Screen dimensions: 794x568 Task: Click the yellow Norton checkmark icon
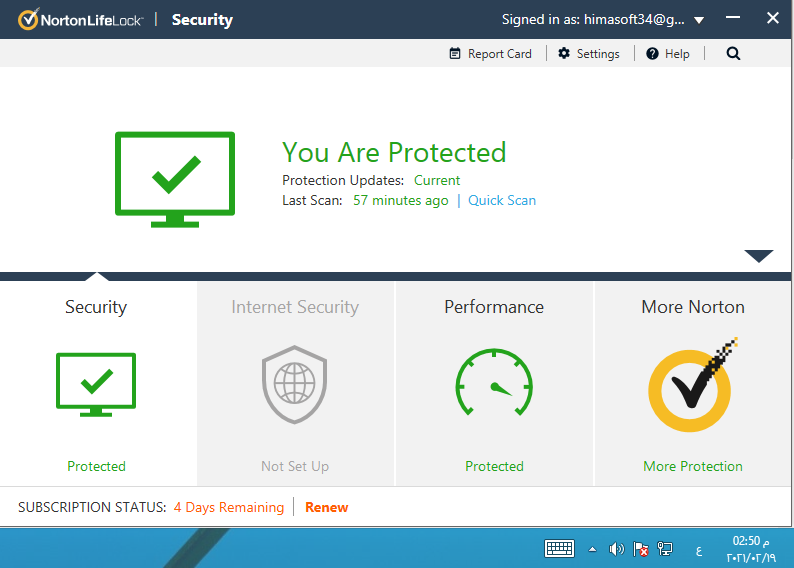[692, 386]
